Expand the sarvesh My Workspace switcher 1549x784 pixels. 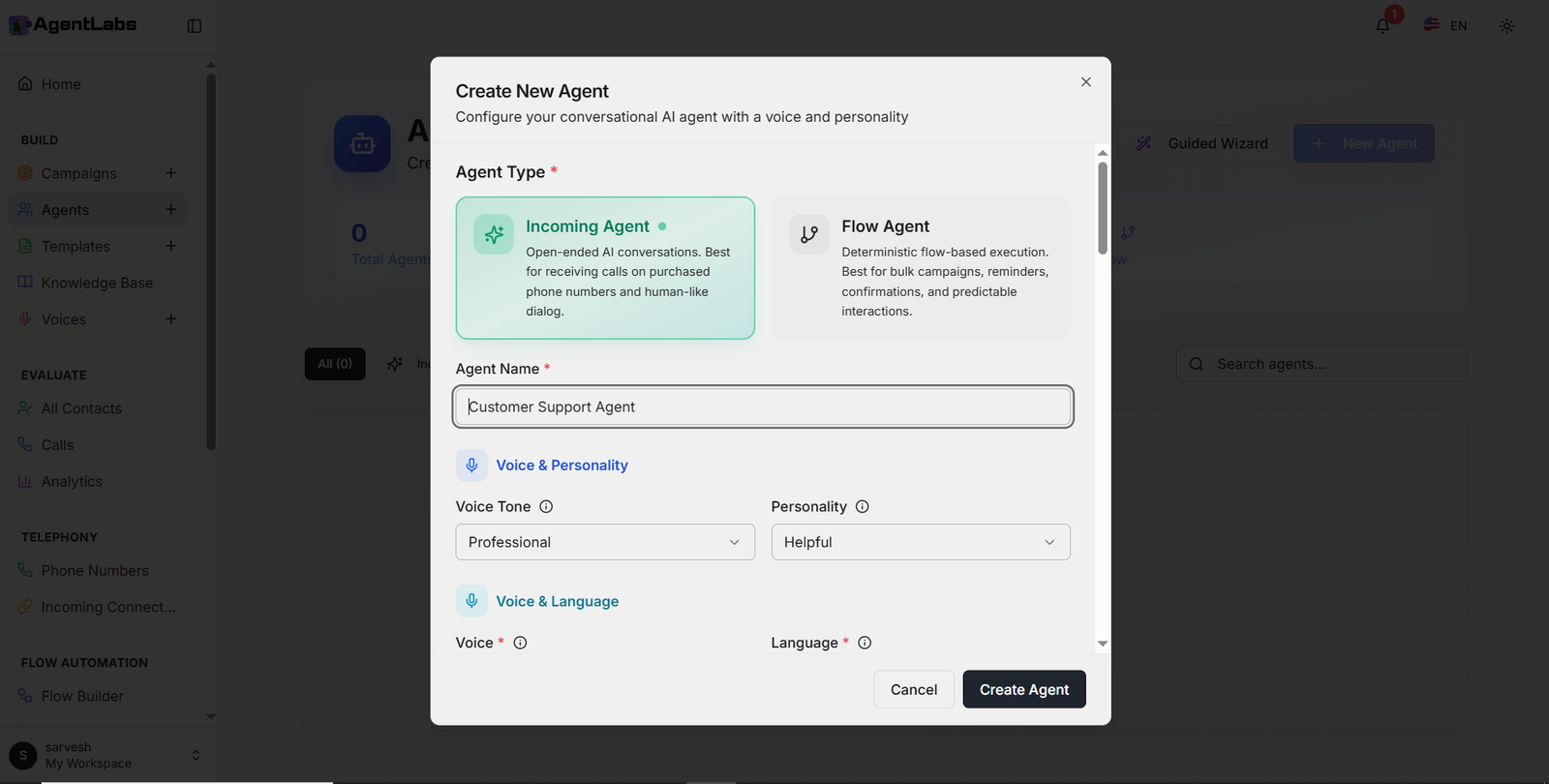[x=106, y=755]
